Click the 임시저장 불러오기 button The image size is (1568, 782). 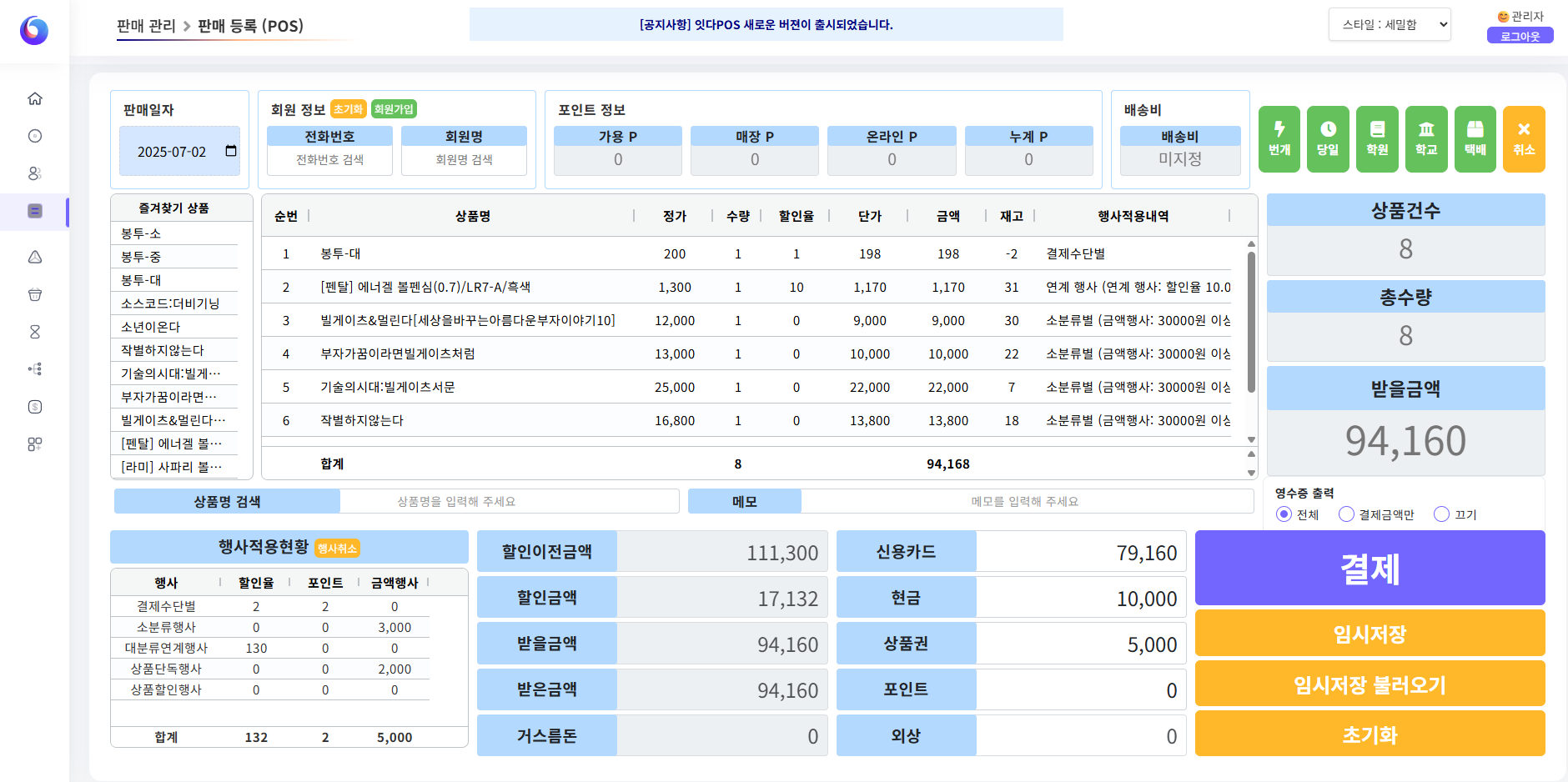click(1369, 684)
